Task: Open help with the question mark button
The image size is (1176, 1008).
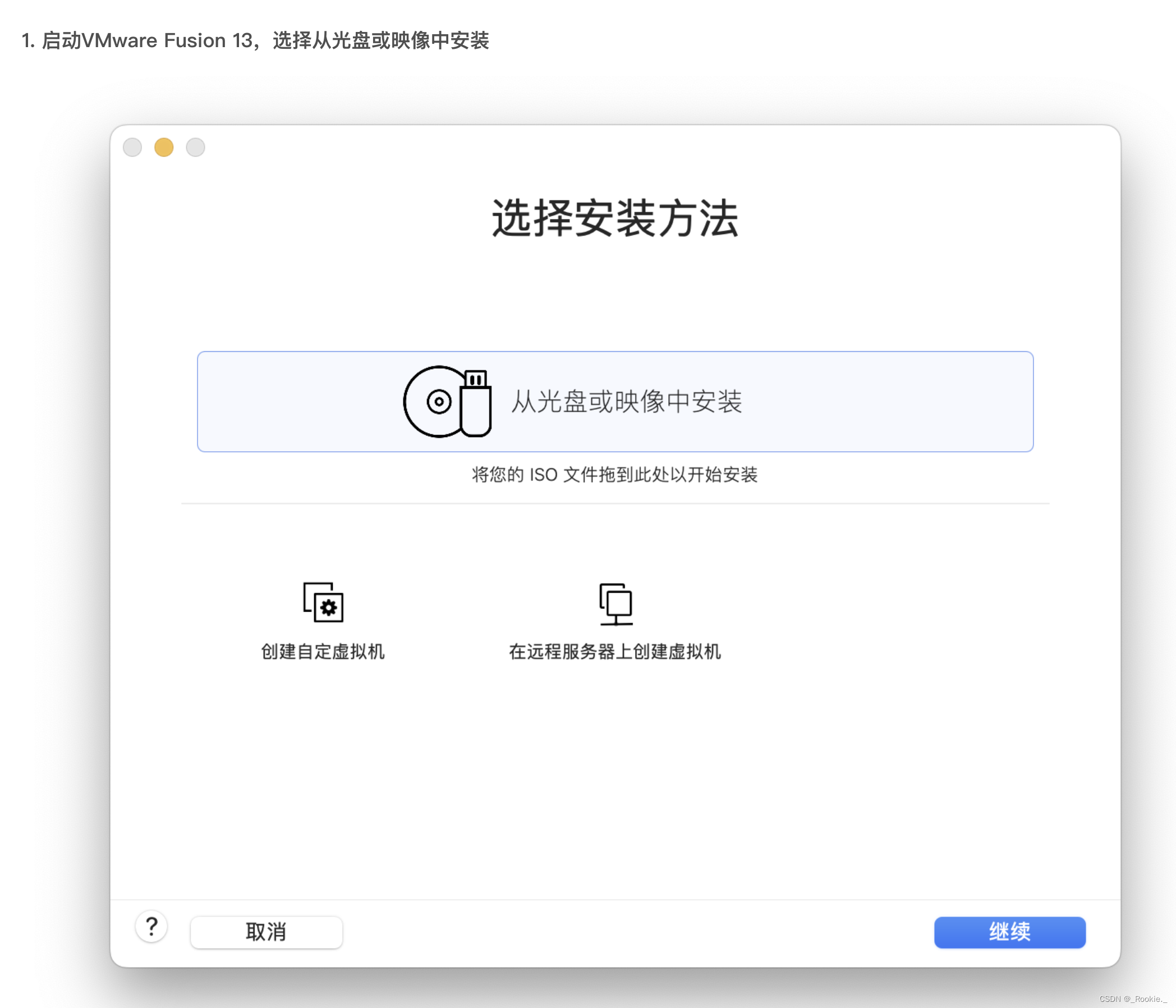Action: (151, 927)
